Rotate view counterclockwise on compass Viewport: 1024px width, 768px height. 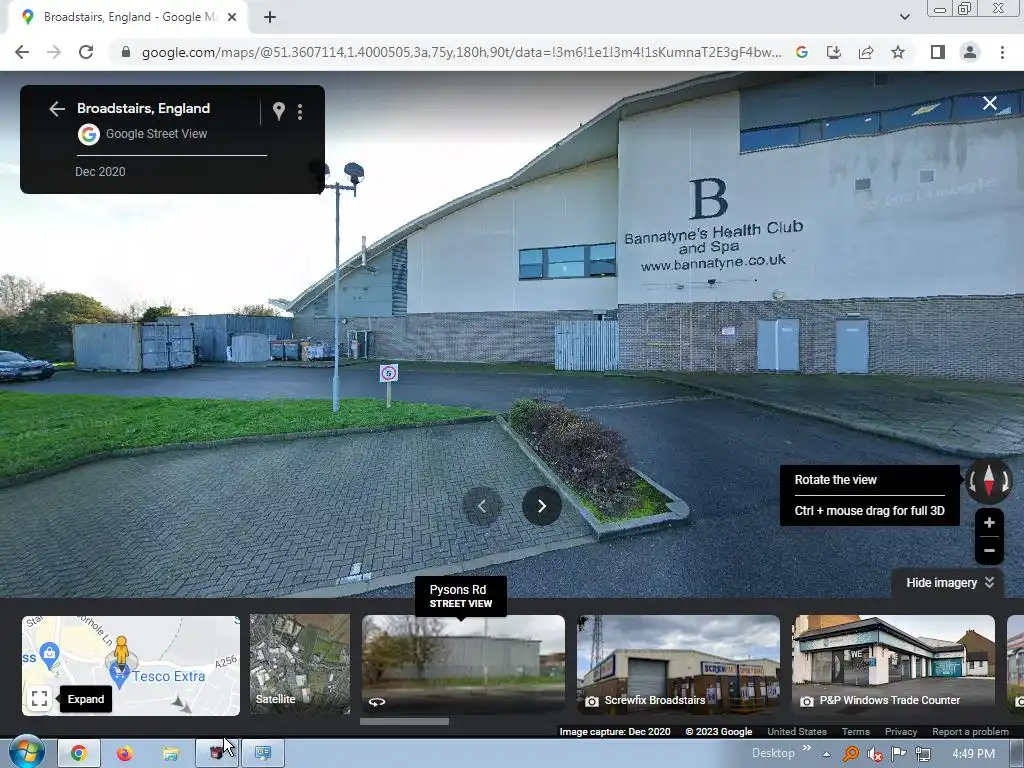(972, 482)
